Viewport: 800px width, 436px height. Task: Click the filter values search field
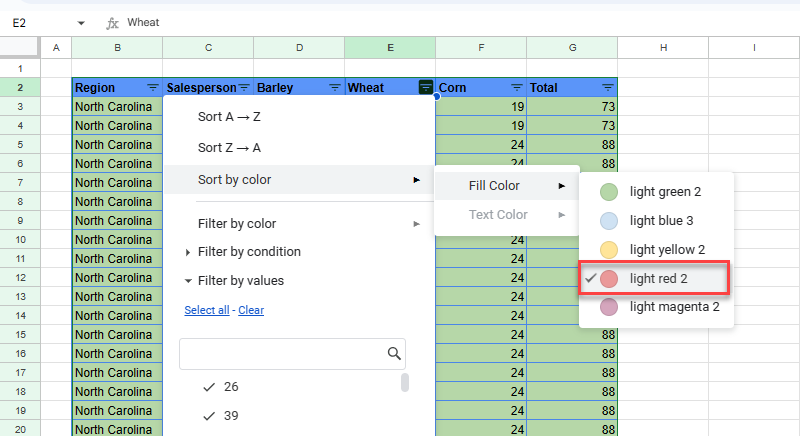point(282,353)
